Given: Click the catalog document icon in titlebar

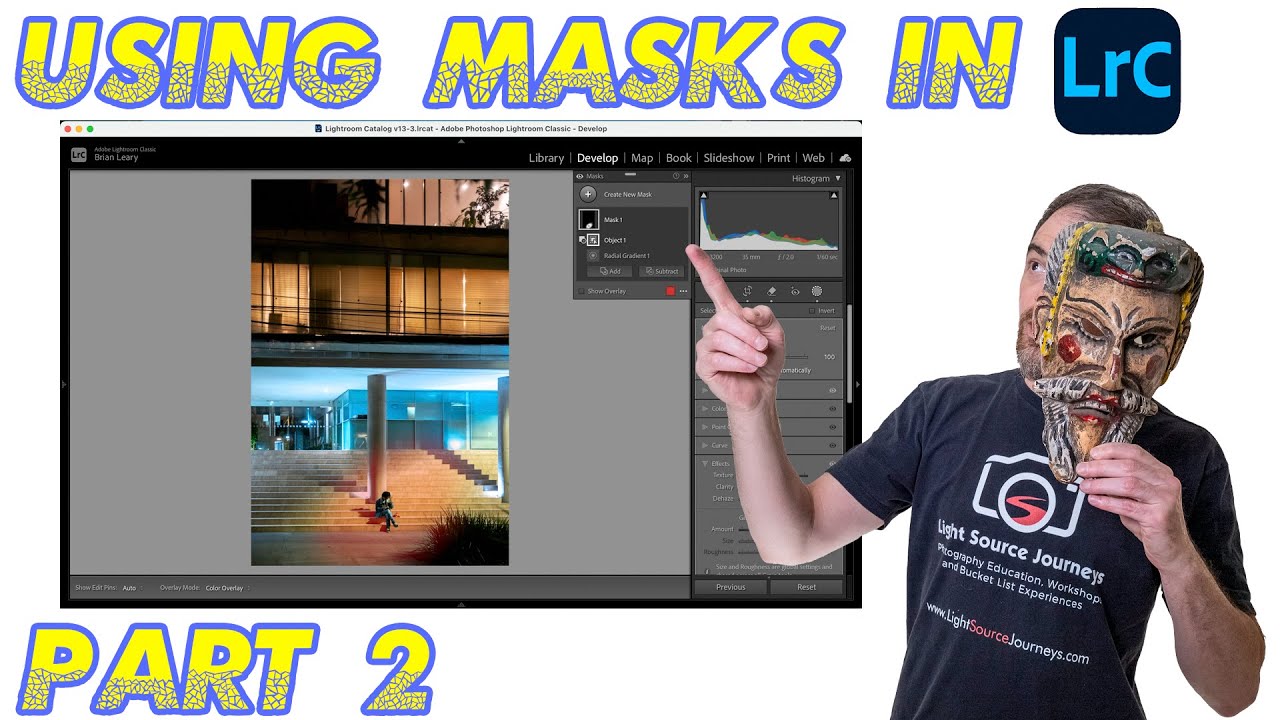Looking at the screenshot, I should click(x=318, y=129).
